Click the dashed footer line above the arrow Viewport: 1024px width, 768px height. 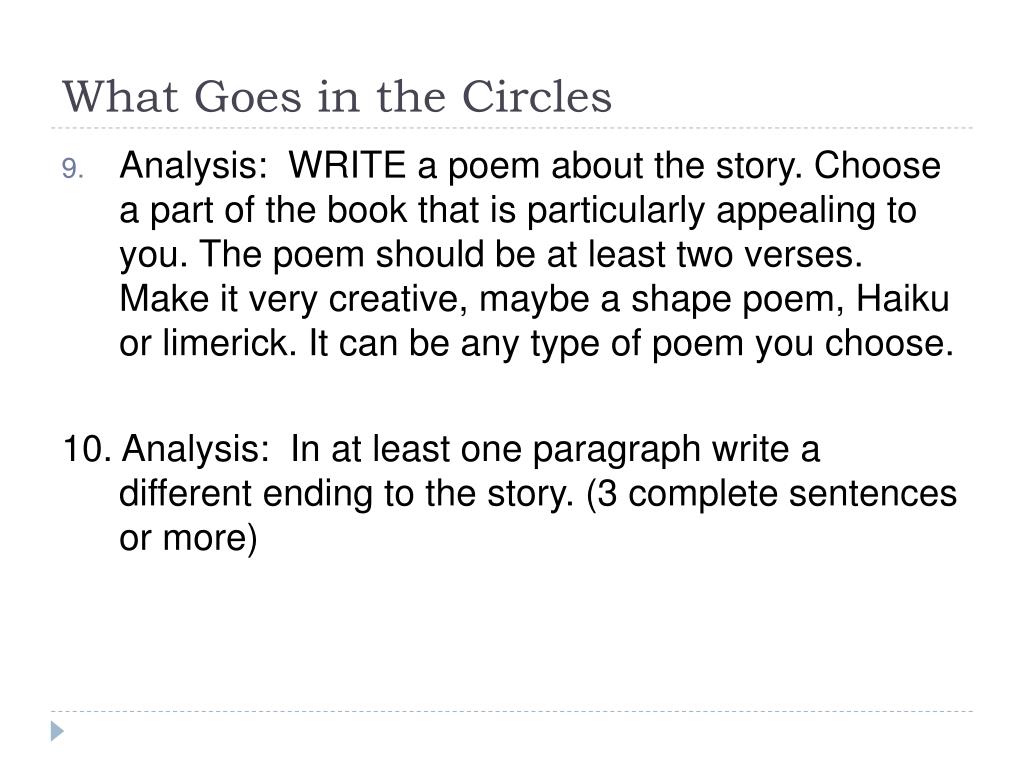(512, 711)
